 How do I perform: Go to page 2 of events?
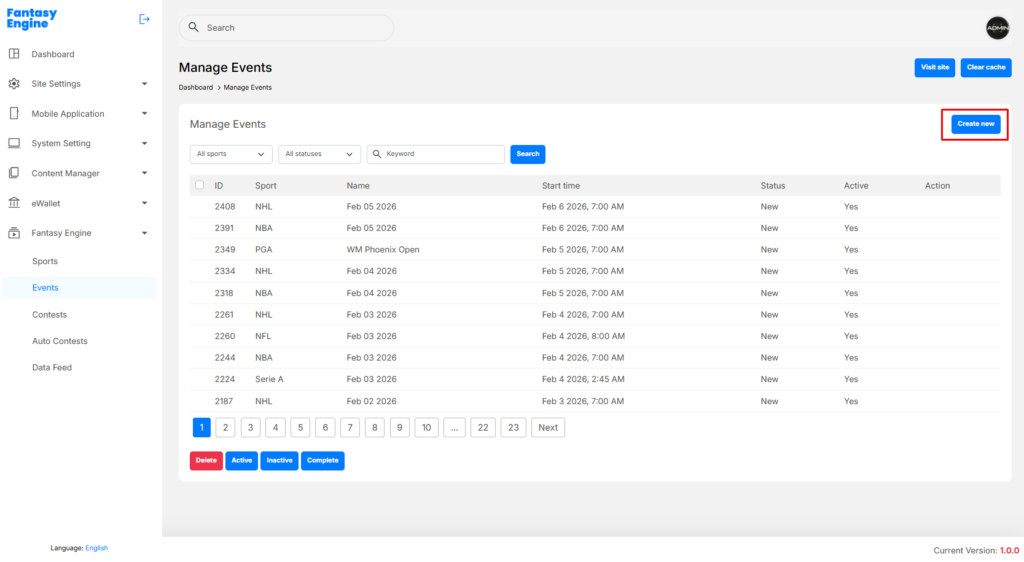click(x=226, y=428)
